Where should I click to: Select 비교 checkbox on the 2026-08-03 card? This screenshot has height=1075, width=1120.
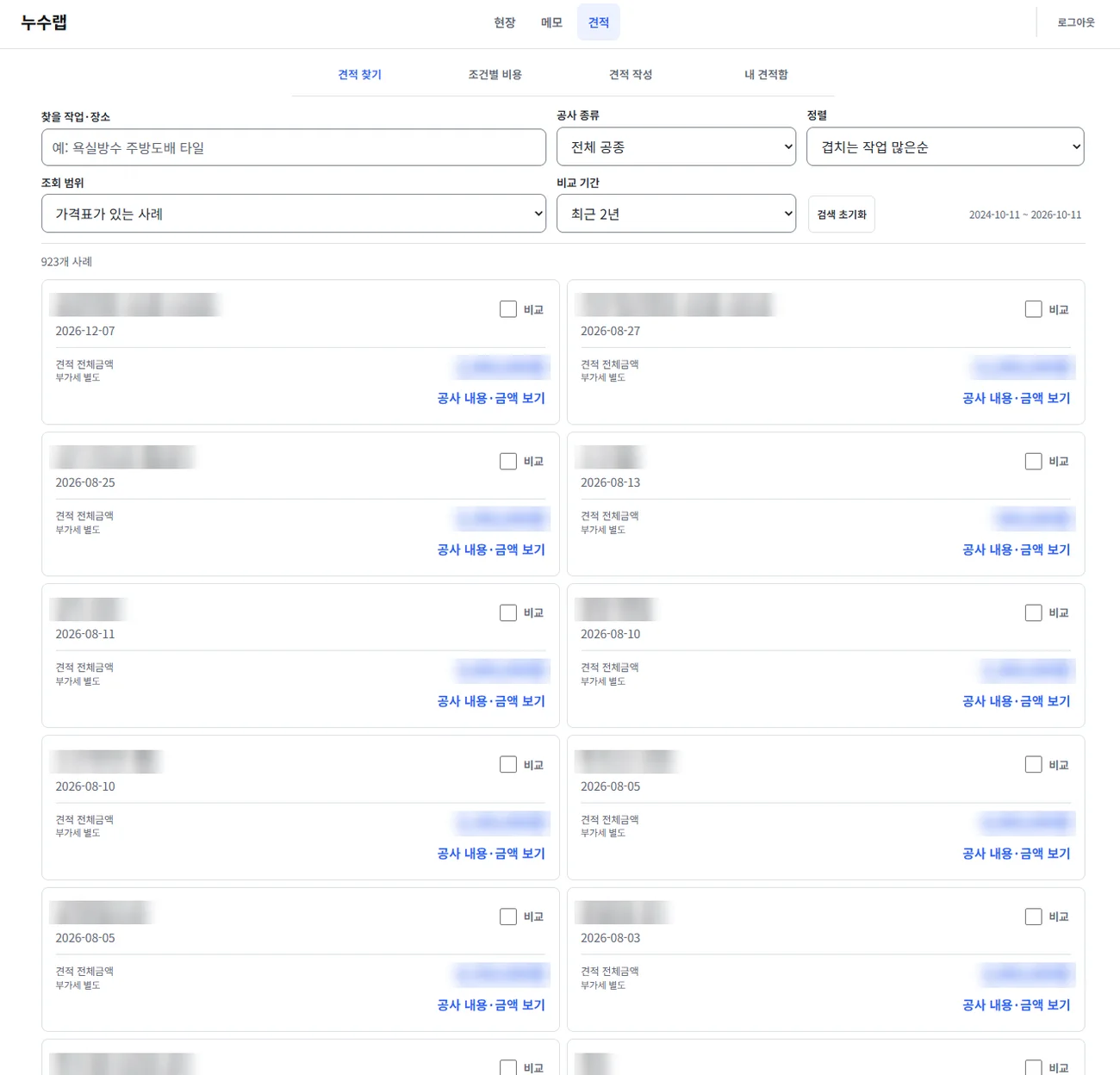click(x=1034, y=917)
